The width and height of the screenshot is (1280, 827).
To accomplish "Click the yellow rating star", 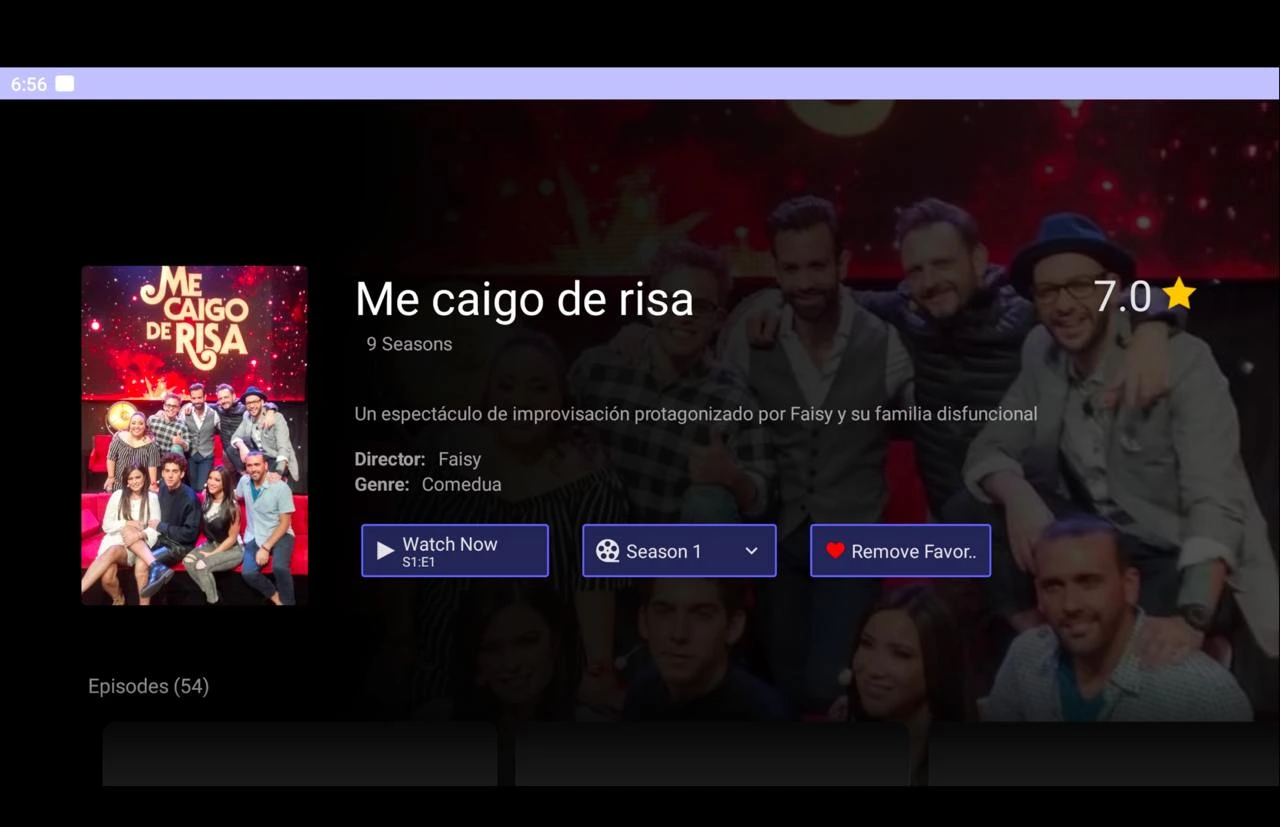I will pos(1180,295).
